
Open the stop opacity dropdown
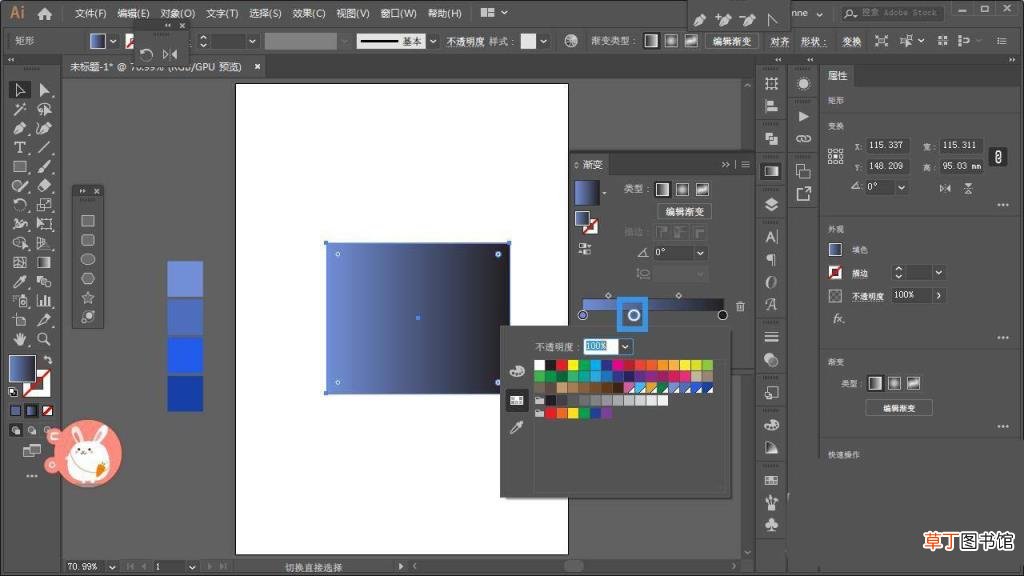(x=625, y=346)
